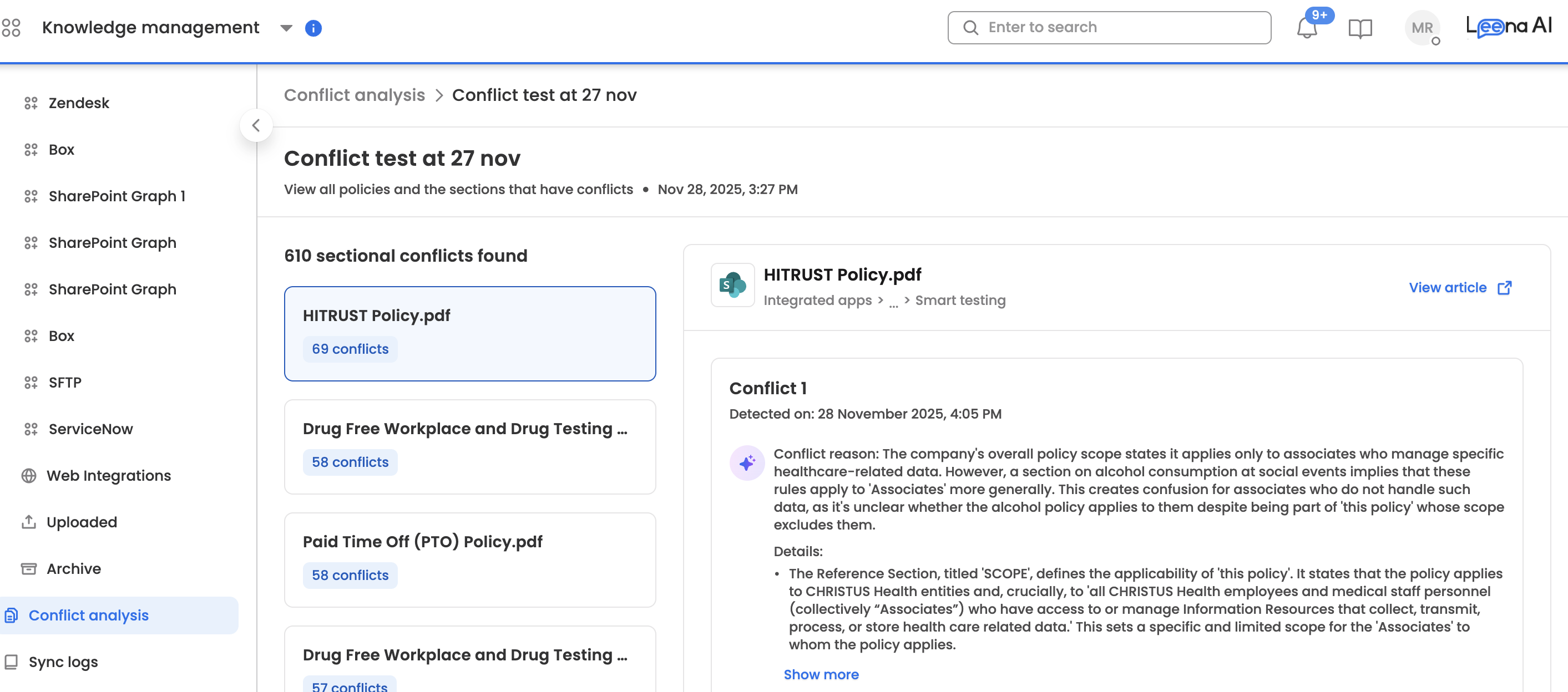Select Web Integrations in sidebar
Image resolution: width=1568 pixels, height=692 pixels.
click(108, 476)
